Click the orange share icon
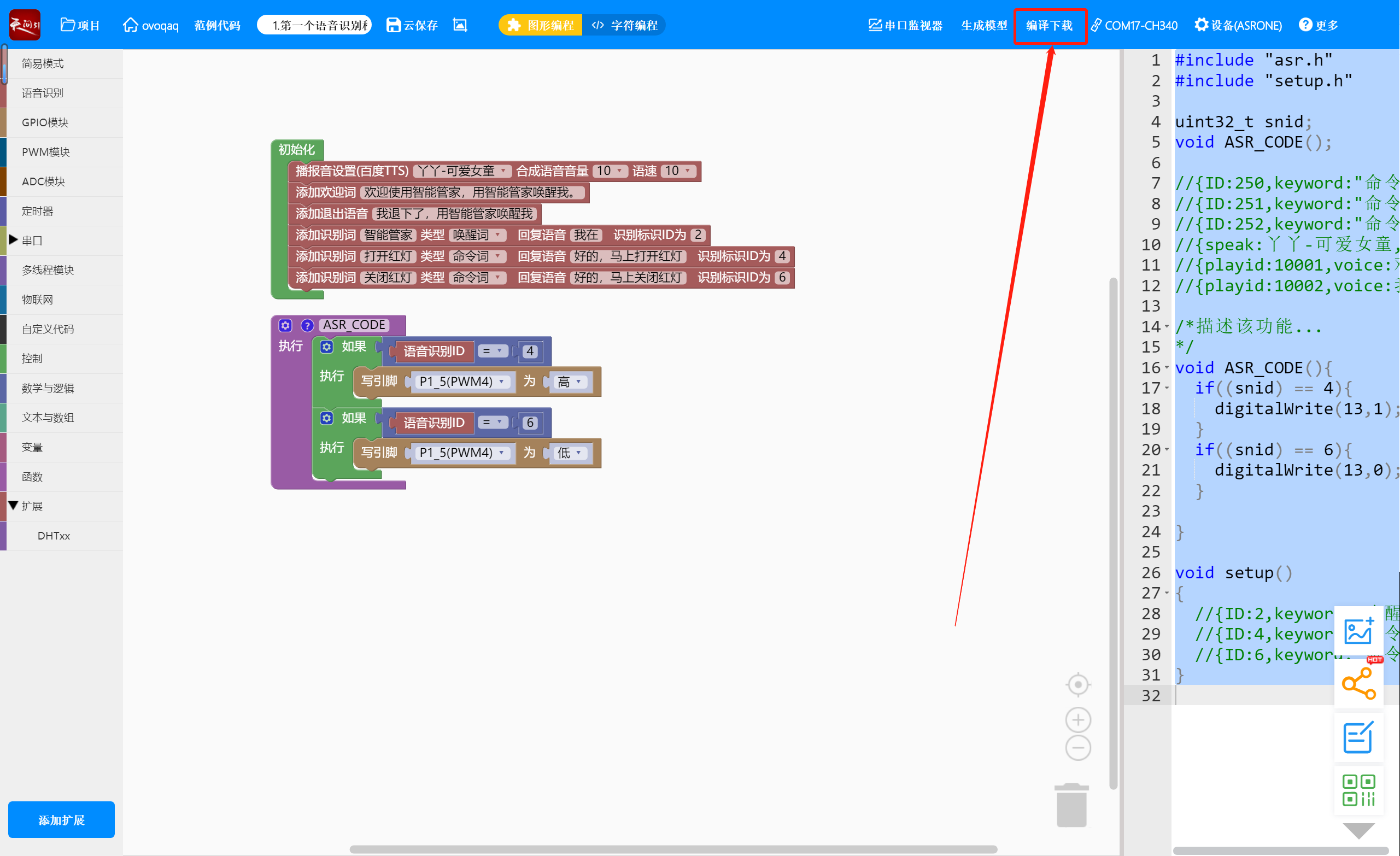Screen dimensions: 1400x856 click(1358, 683)
